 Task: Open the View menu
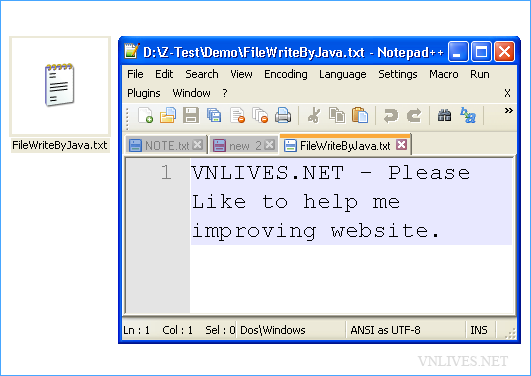point(241,74)
